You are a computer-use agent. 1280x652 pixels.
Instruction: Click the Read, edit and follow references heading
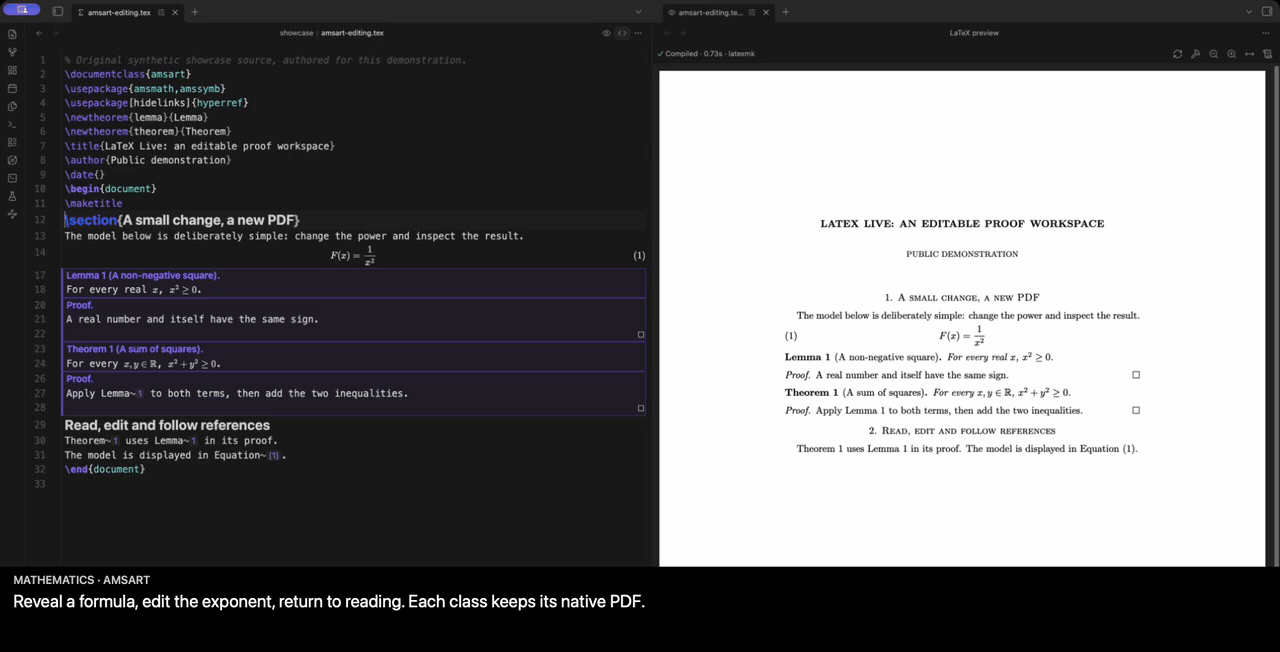pyautogui.click(x=167, y=425)
